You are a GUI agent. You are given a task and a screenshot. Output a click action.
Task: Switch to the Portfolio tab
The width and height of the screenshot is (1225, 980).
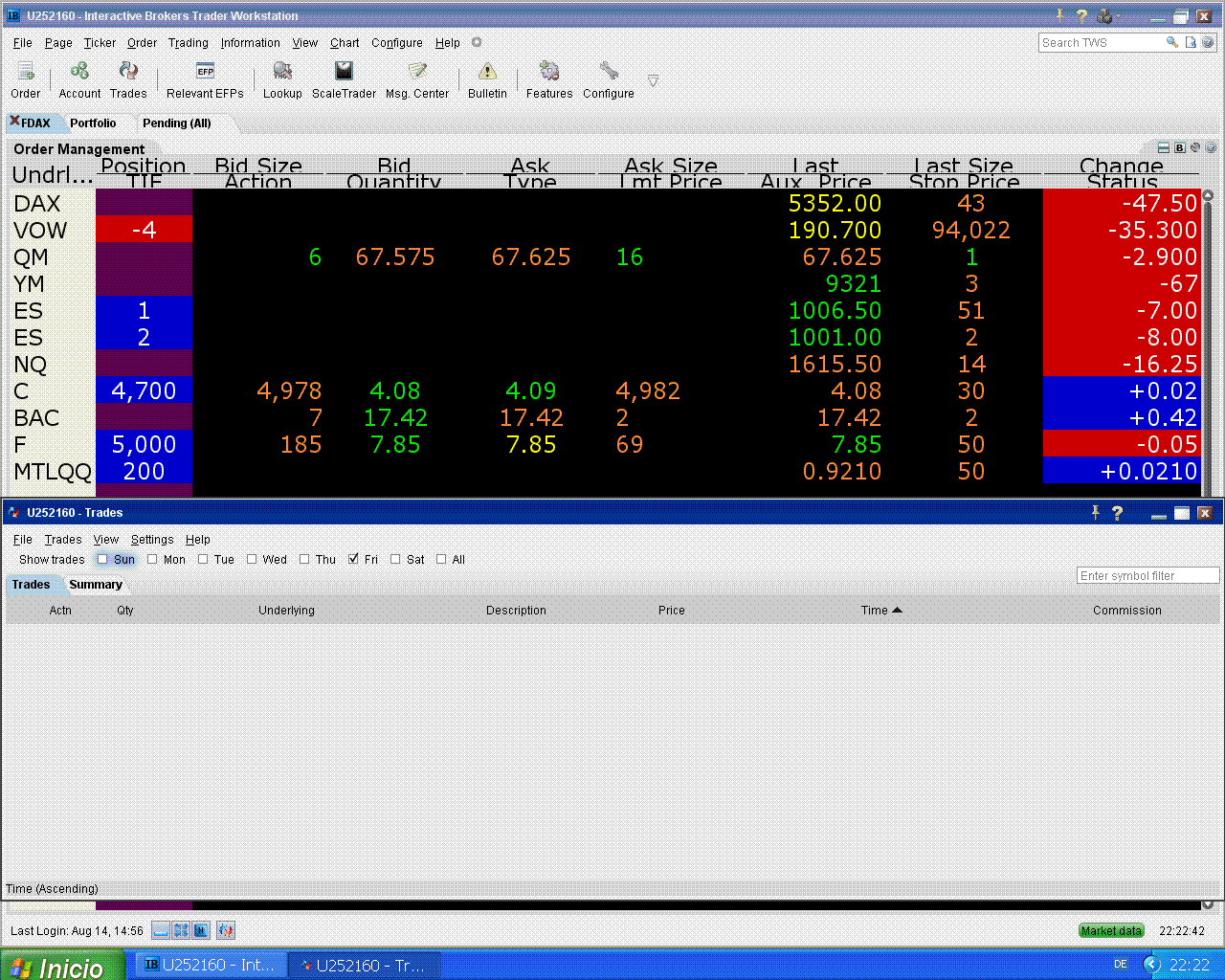pyautogui.click(x=93, y=122)
